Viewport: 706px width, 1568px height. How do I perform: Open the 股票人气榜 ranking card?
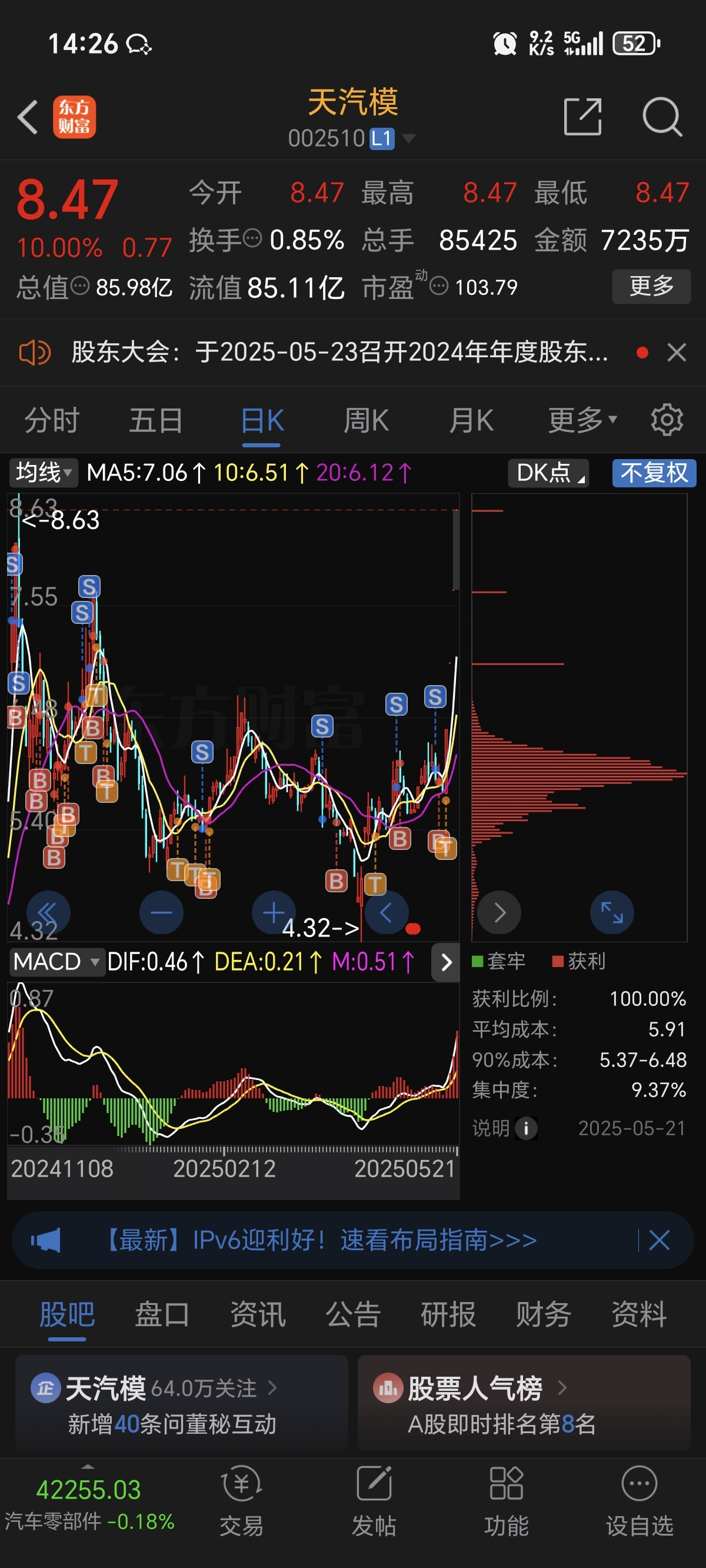pyautogui.click(x=524, y=1403)
